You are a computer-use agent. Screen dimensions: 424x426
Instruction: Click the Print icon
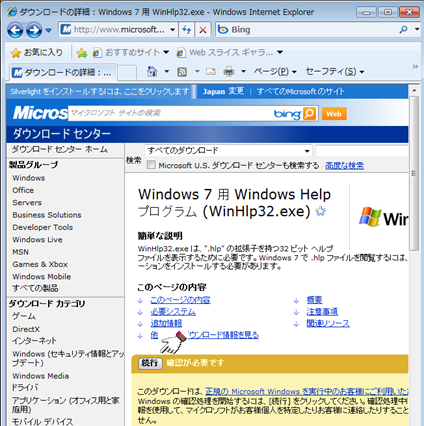pyautogui.click(x=229, y=71)
